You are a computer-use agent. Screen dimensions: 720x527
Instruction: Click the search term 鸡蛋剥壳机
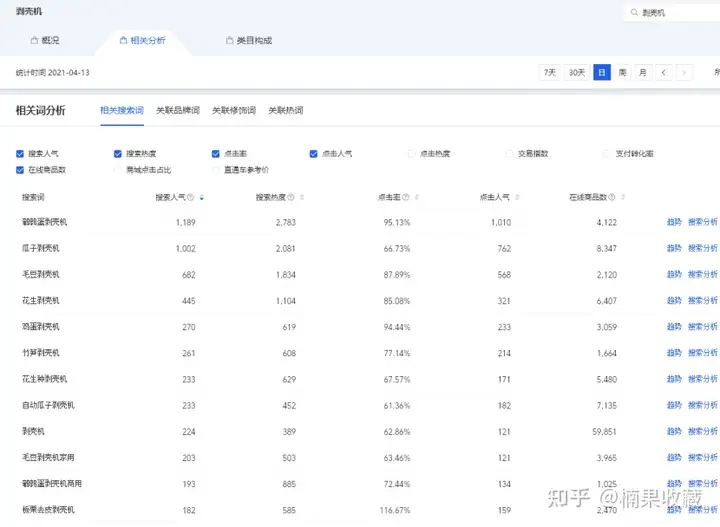[x=41, y=327]
